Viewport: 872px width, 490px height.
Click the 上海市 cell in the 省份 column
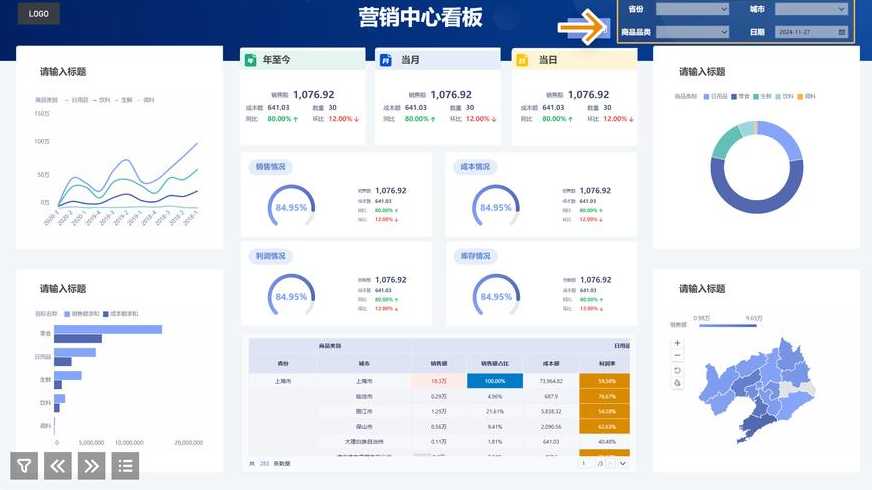(283, 381)
